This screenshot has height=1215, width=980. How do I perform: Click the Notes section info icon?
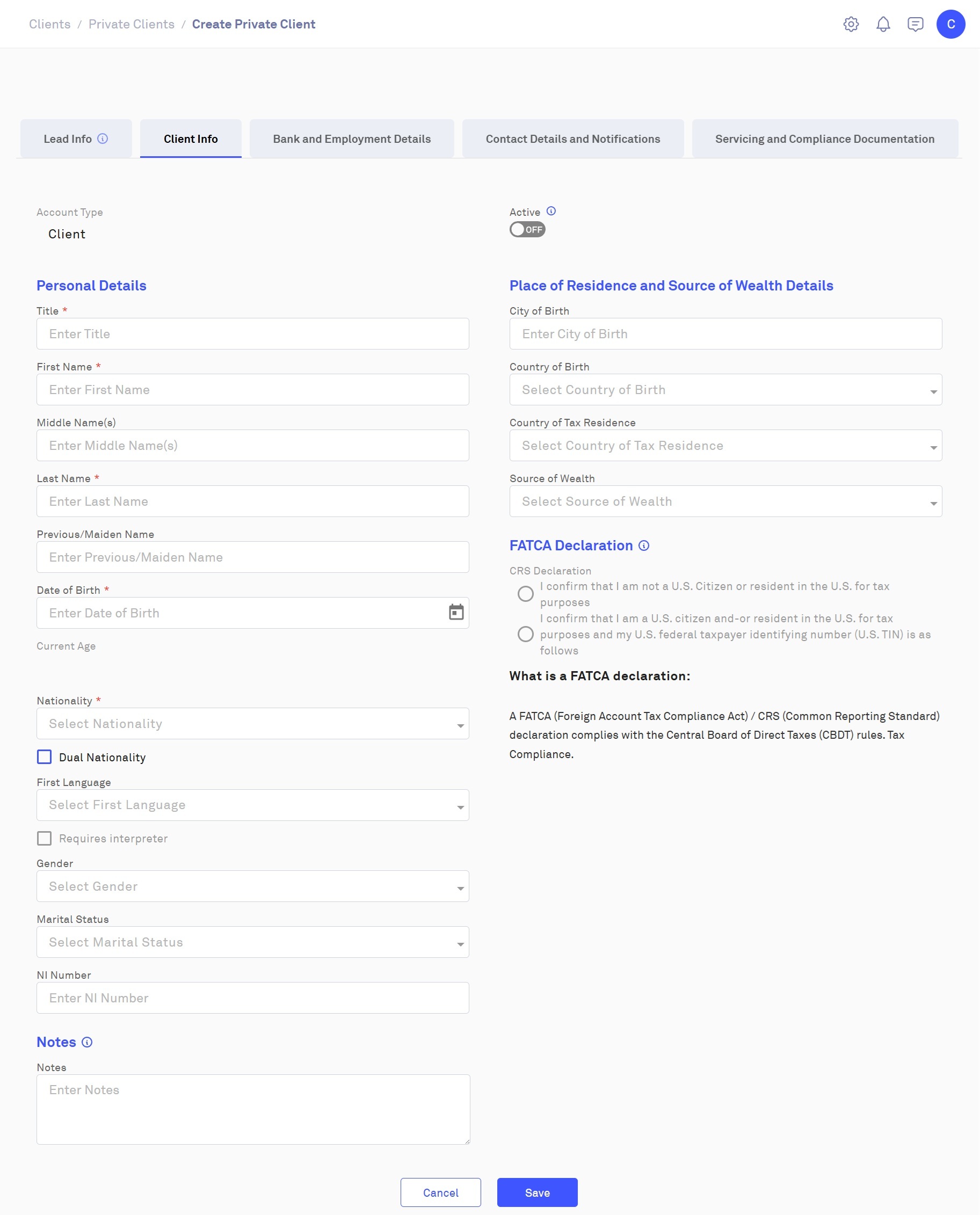pyautogui.click(x=87, y=1042)
